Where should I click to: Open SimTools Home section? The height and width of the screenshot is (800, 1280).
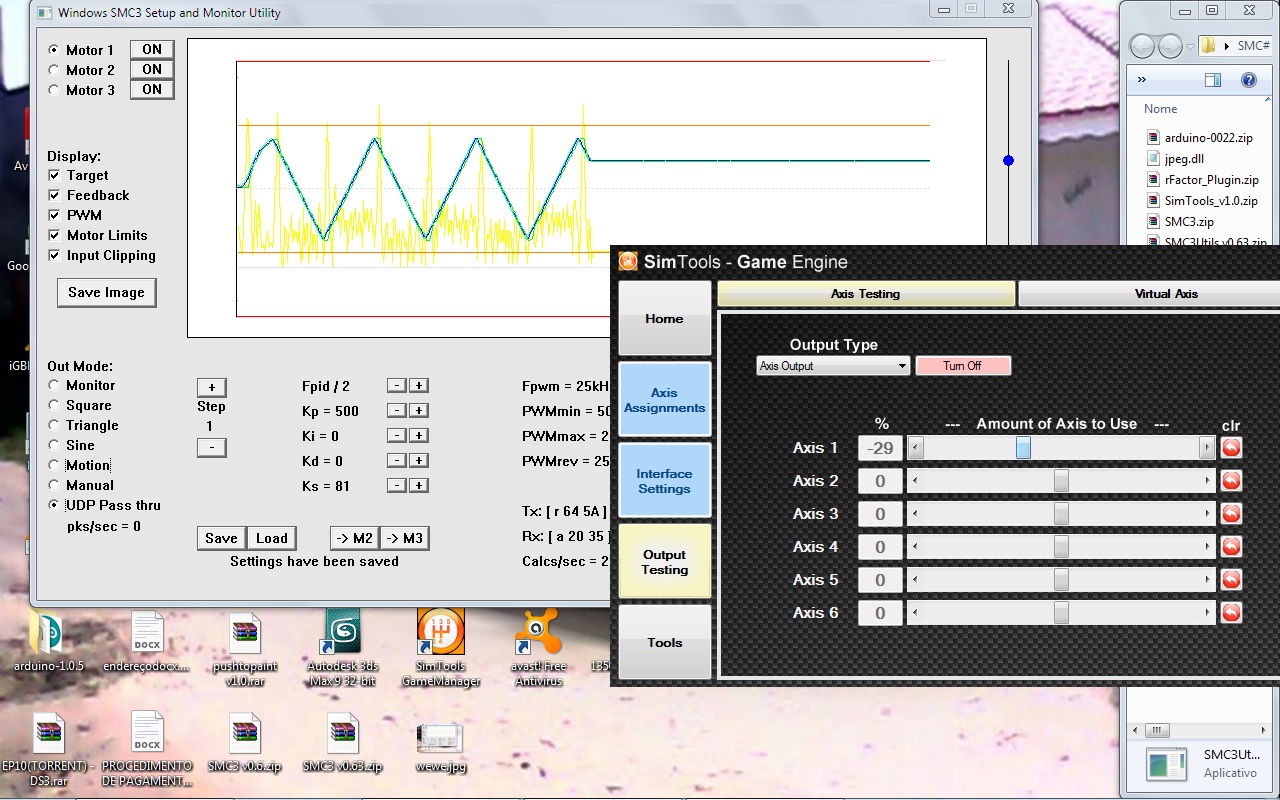(x=664, y=318)
